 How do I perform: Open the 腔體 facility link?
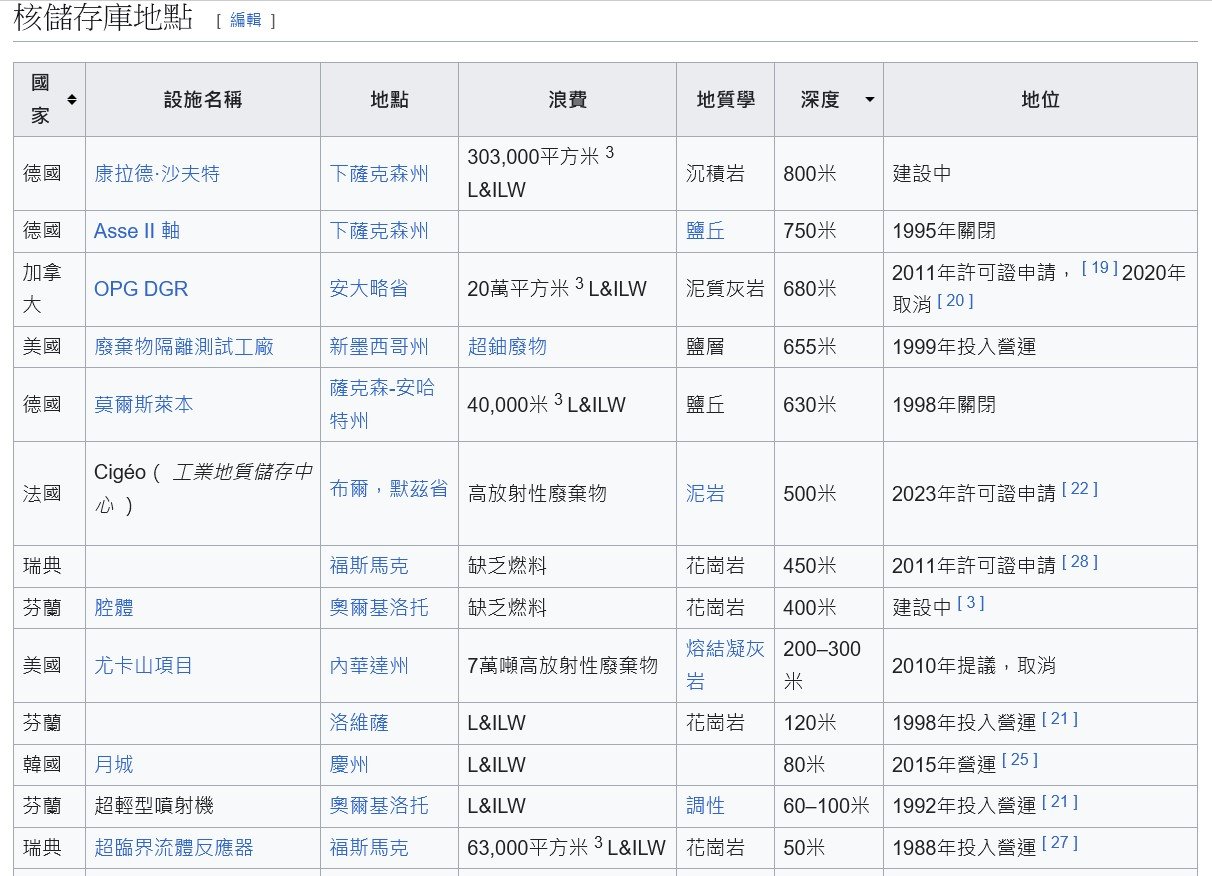(114, 608)
